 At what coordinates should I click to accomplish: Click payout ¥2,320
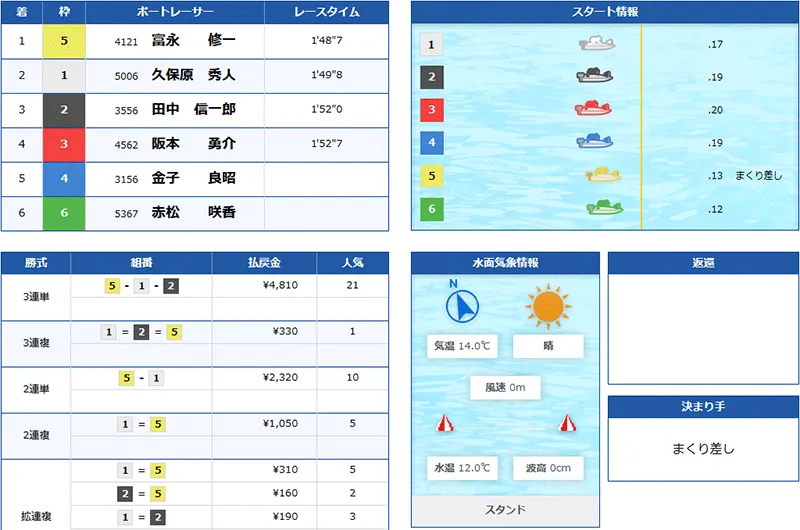pos(280,377)
